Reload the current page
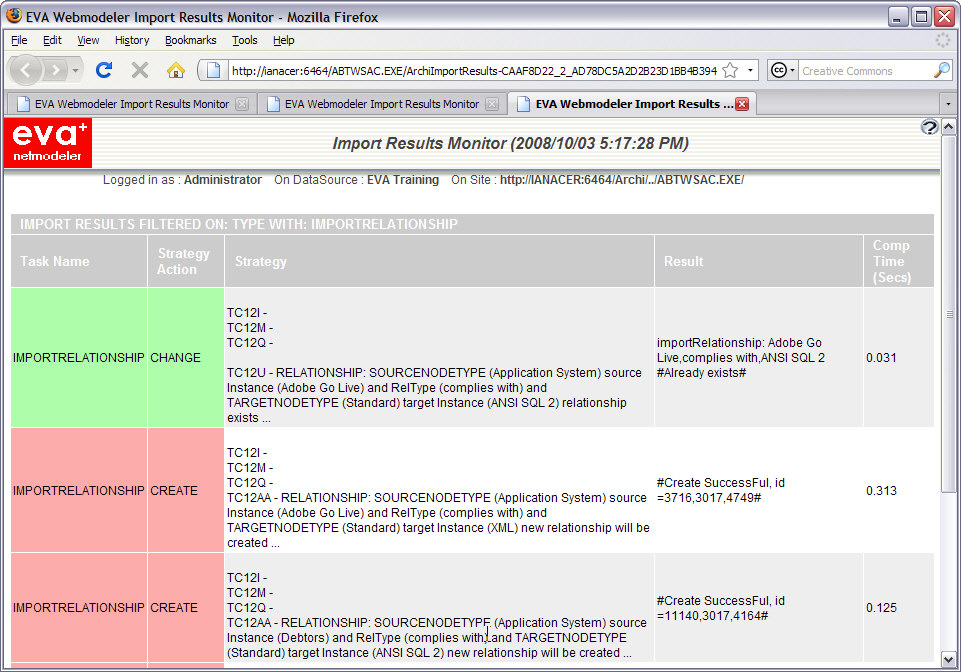 [104, 70]
